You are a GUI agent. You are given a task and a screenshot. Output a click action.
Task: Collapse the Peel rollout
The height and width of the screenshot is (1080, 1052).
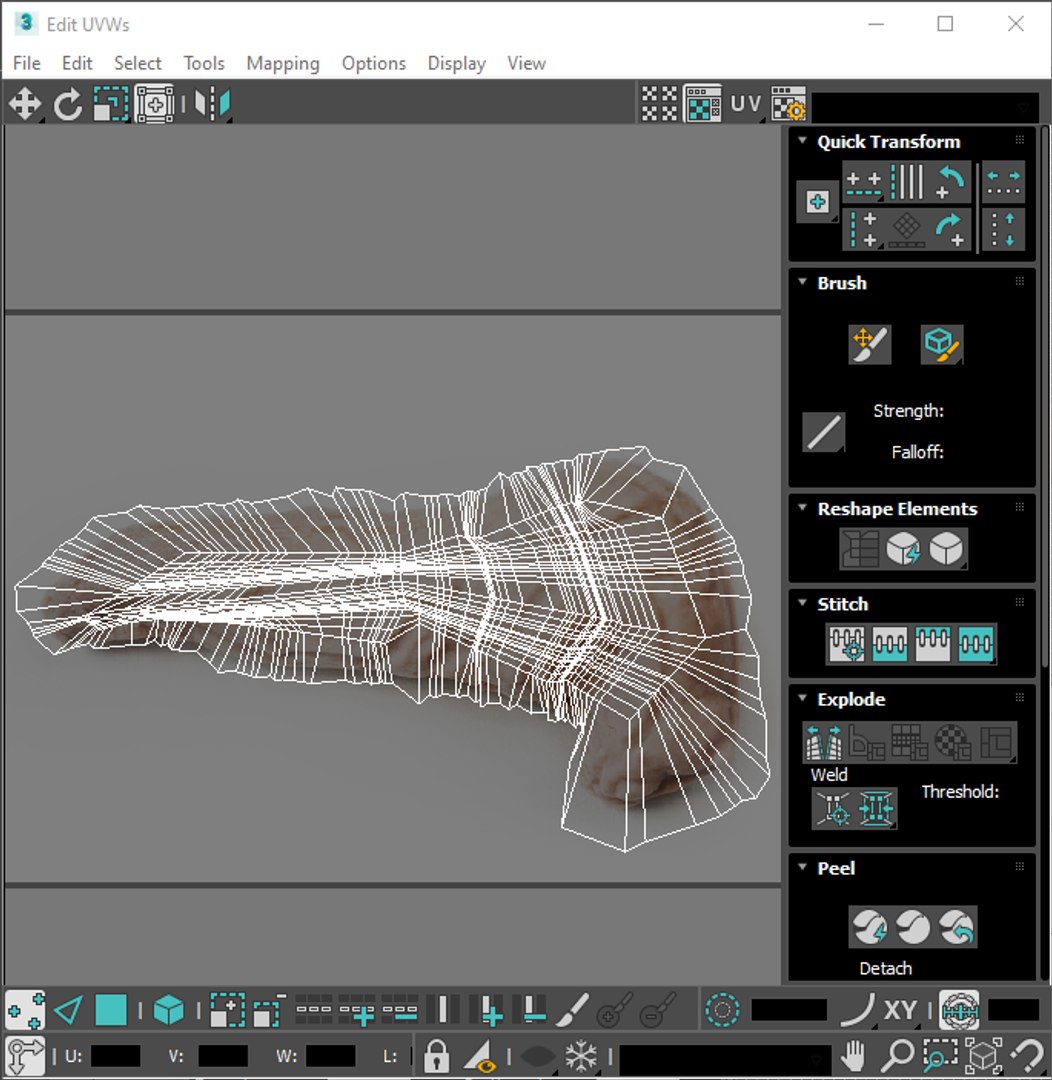[x=803, y=866]
